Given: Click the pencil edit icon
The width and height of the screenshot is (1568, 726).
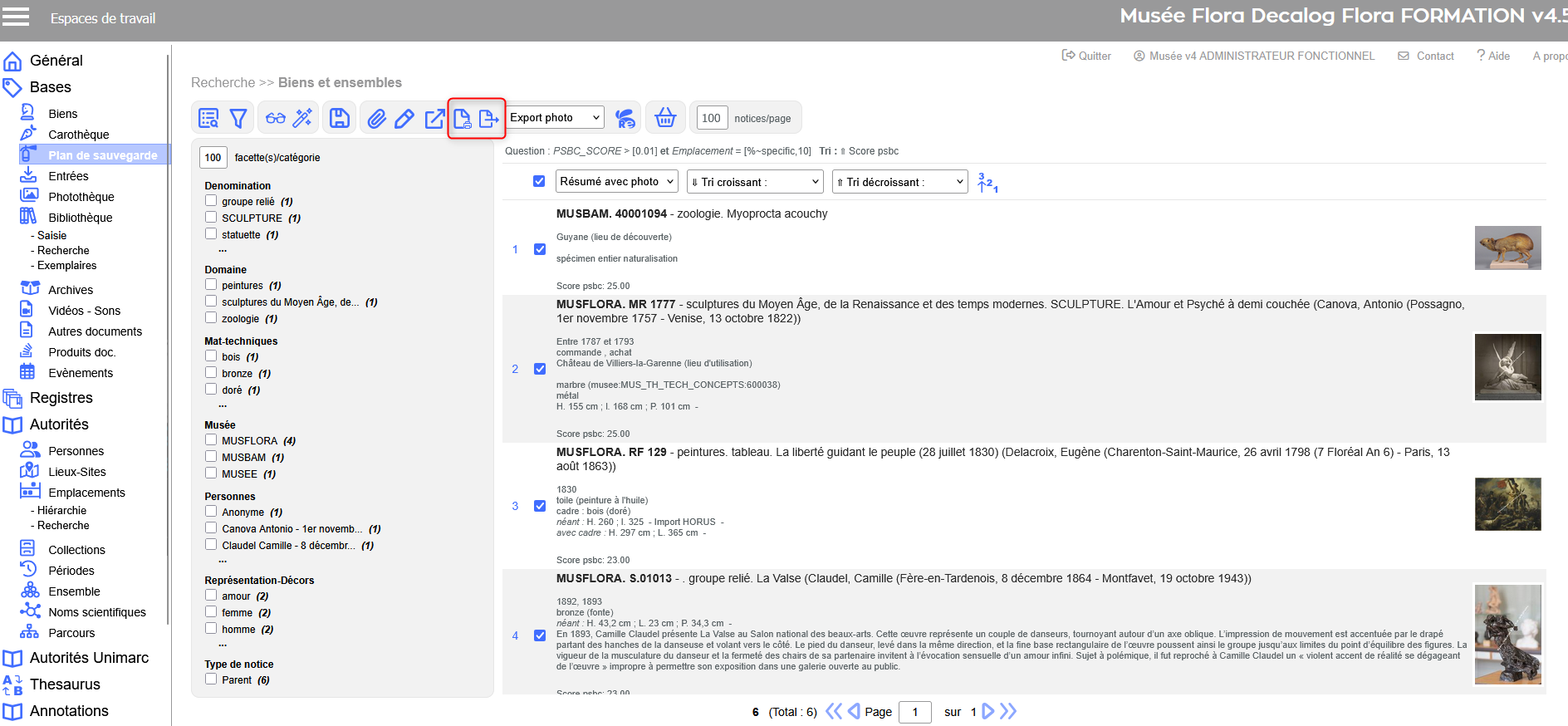Looking at the screenshot, I should (404, 119).
